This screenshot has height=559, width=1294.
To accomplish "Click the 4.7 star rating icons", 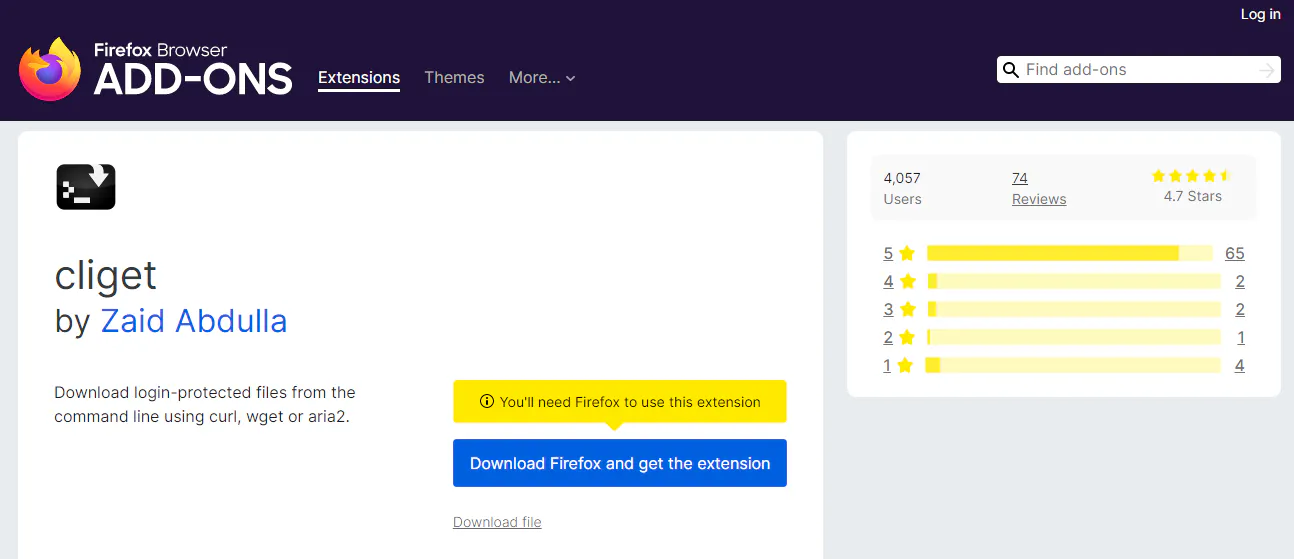I will coord(1192,176).
